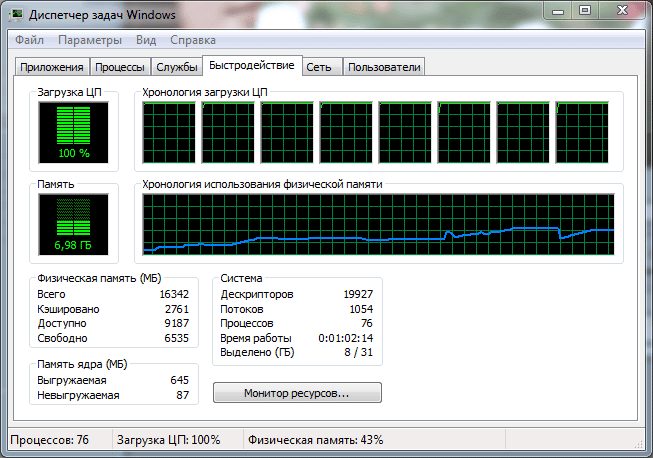Open the Файл menu
The height and width of the screenshot is (458, 653).
click(x=29, y=40)
